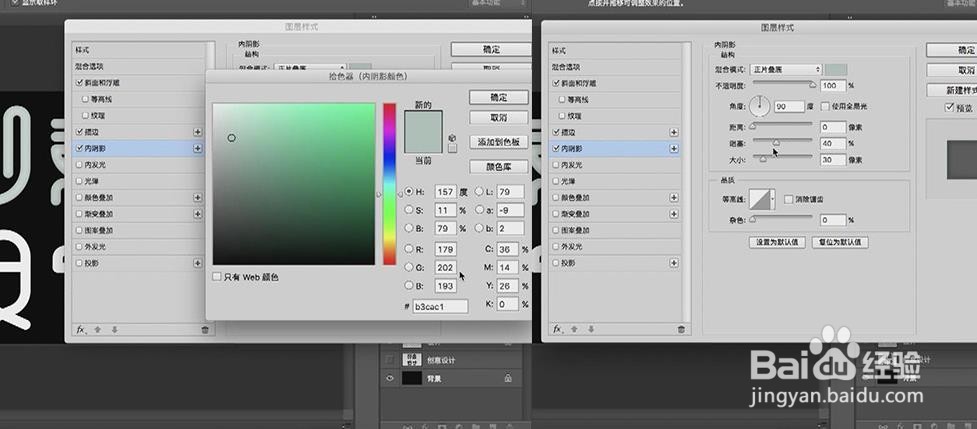977x429 pixels.
Task: Click the fx icon in left Layer Style dialog
Action: (80, 329)
